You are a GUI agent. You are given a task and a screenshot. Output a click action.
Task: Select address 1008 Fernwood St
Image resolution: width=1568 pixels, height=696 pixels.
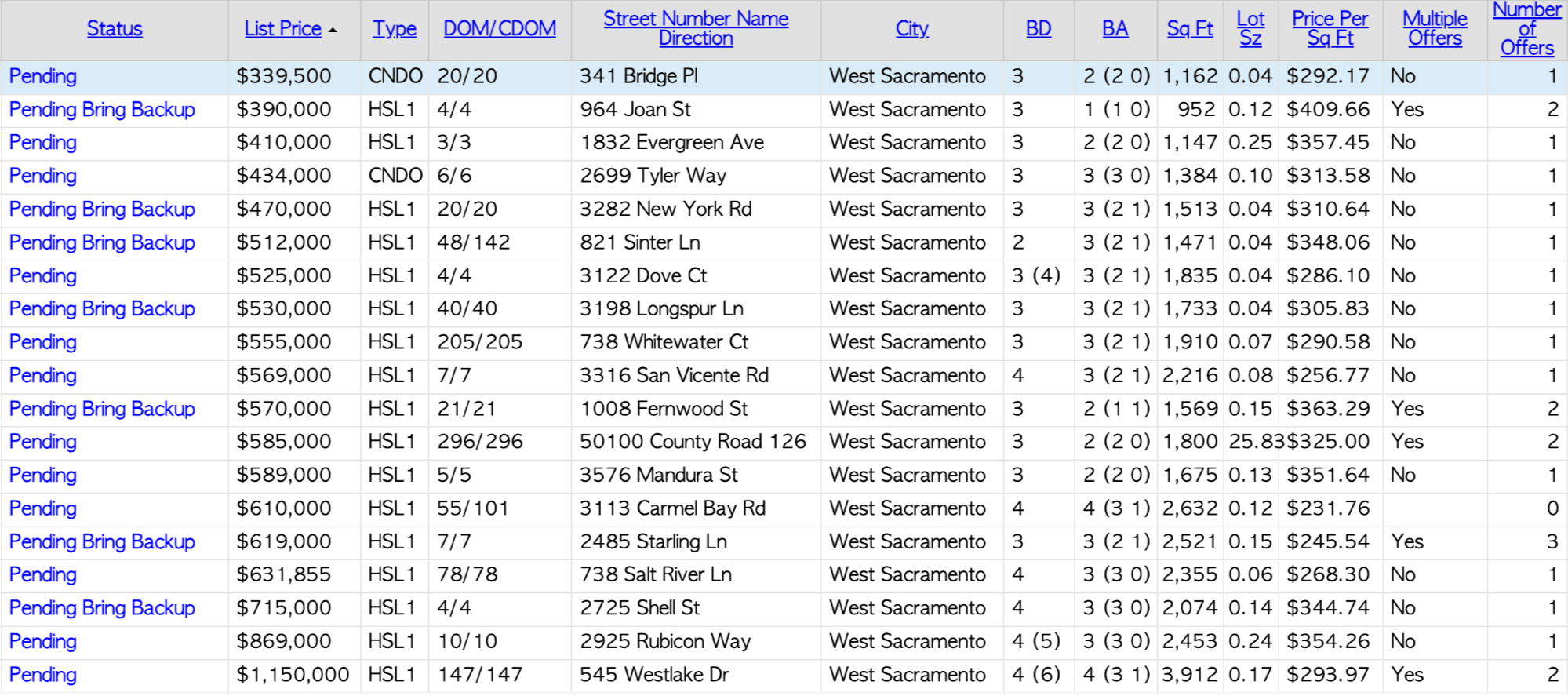pos(664,409)
